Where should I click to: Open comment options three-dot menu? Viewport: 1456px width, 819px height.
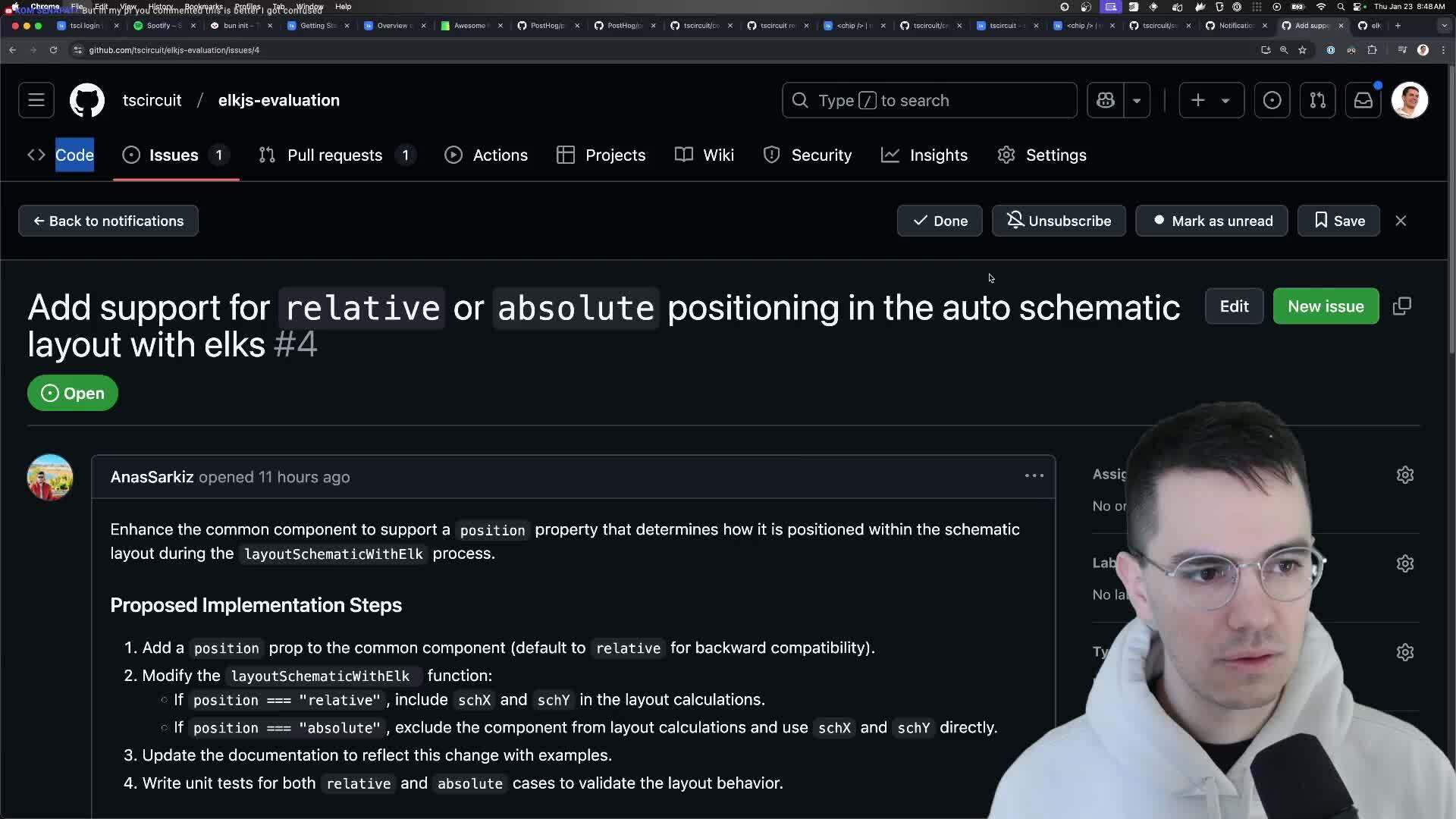pos(1034,475)
